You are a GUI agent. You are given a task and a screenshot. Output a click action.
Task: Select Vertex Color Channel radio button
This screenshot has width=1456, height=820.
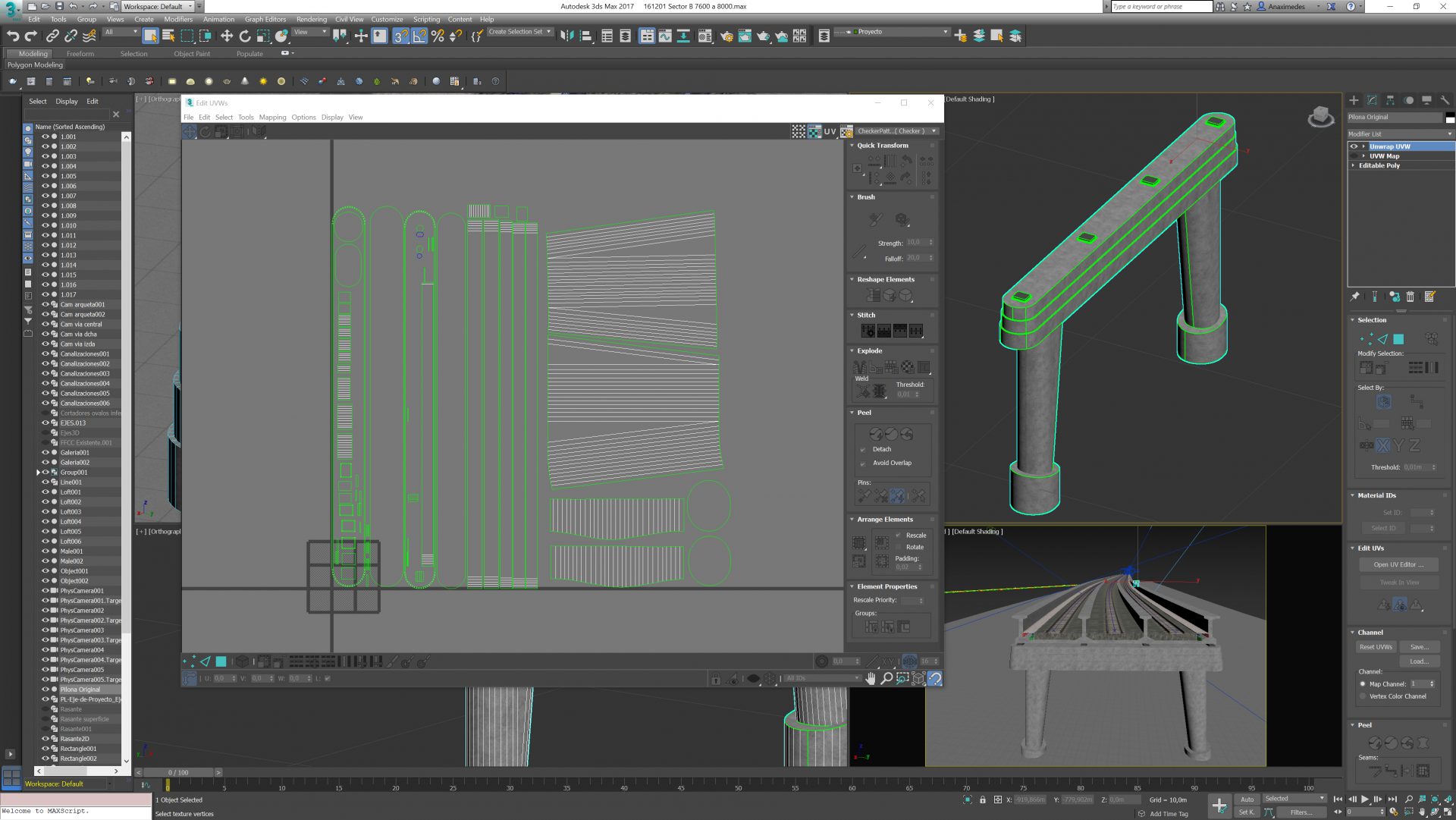click(1363, 696)
